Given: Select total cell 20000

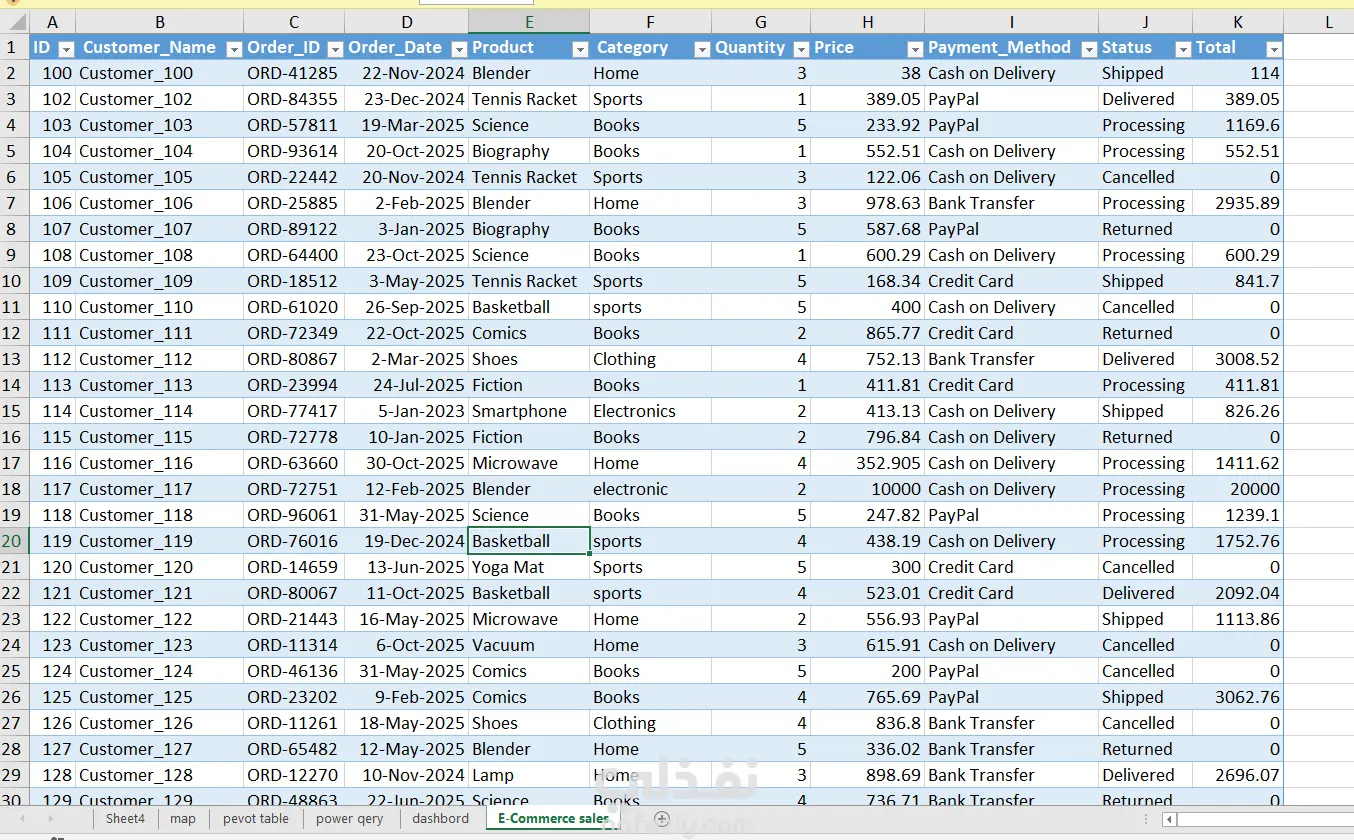Looking at the screenshot, I should [x=1238, y=489].
